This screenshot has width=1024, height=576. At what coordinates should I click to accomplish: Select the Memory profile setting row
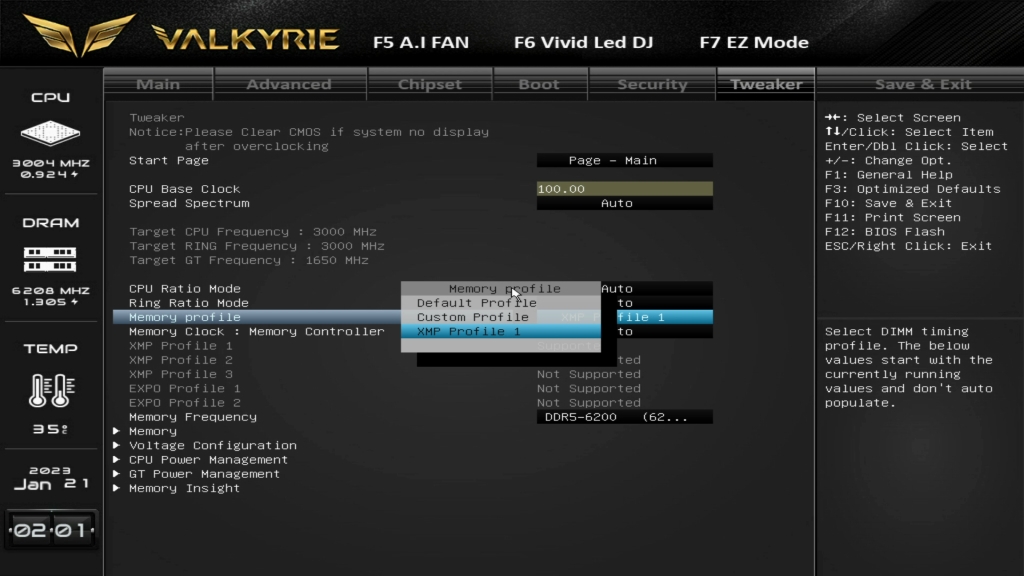pos(256,317)
